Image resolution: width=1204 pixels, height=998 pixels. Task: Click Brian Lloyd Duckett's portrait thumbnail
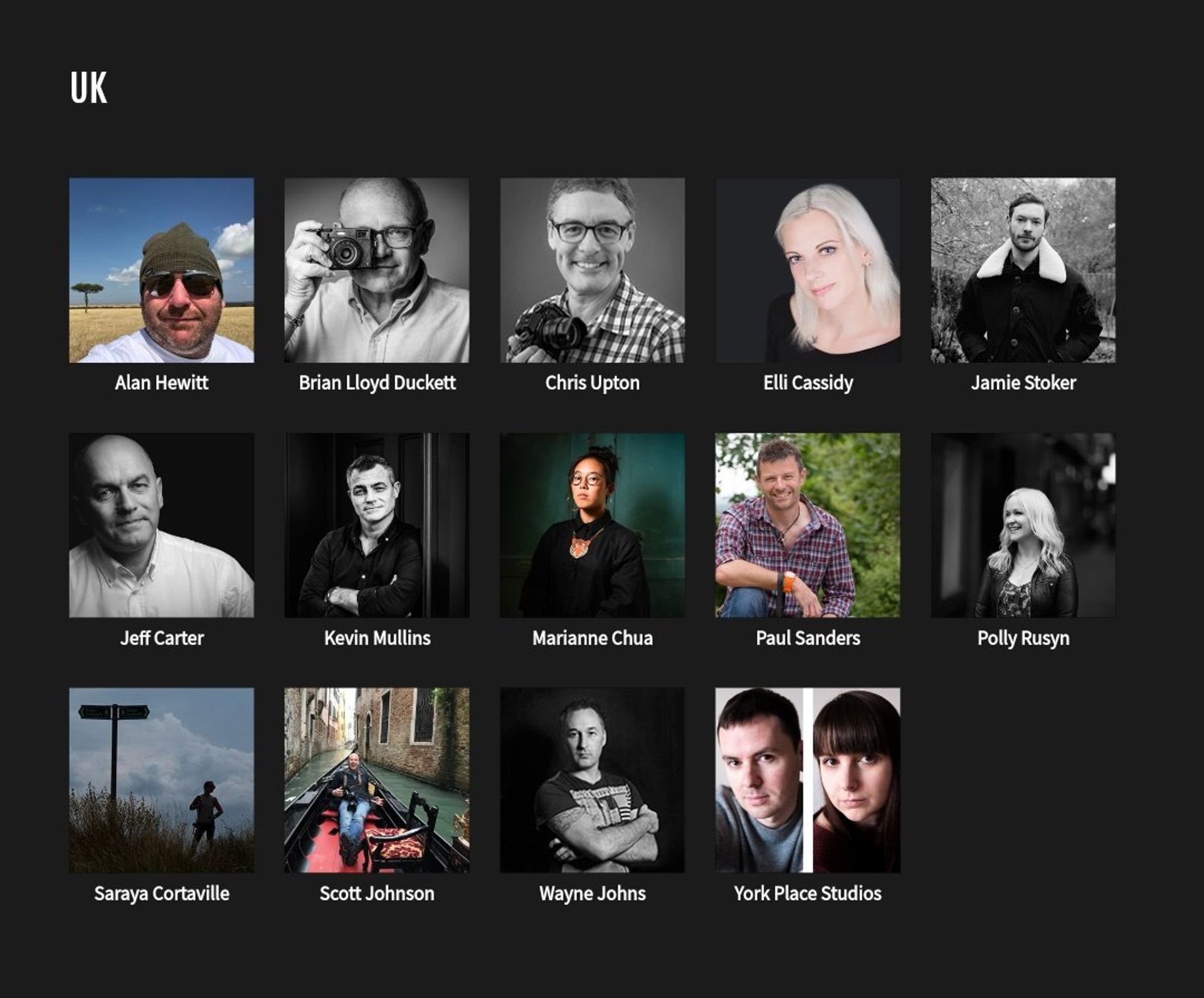pyautogui.click(x=377, y=270)
